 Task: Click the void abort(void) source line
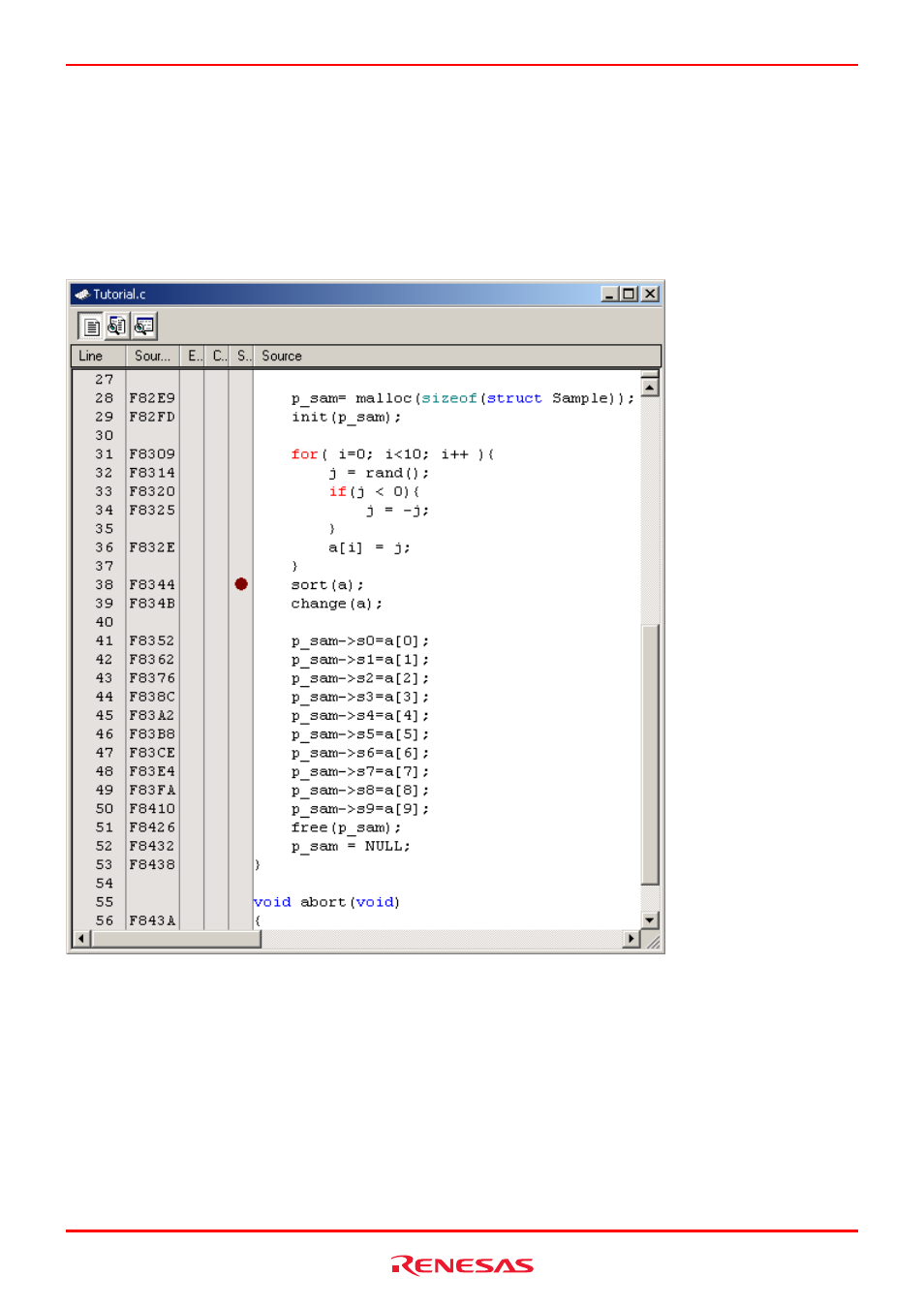click(x=326, y=902)
